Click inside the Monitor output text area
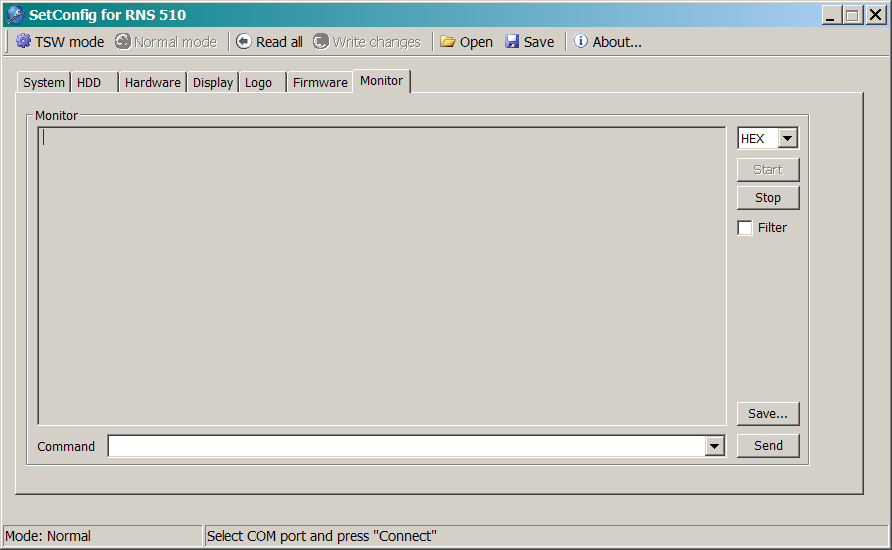 (x=382, y=276)
